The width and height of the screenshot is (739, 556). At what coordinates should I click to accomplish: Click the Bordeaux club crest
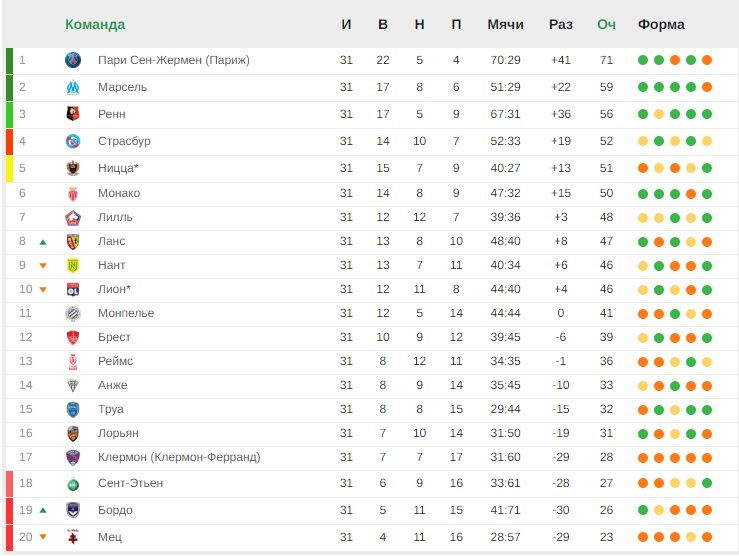tap(73, 510)
